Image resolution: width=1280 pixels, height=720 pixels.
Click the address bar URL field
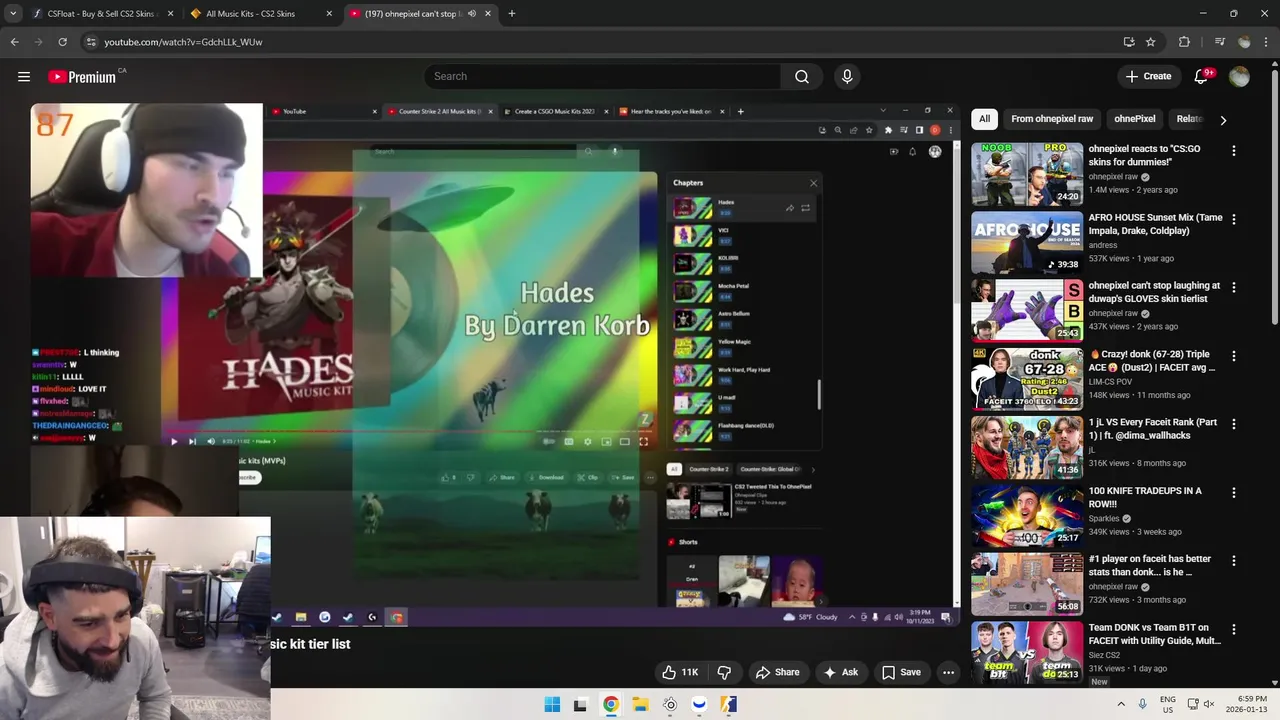pos(600,42)
